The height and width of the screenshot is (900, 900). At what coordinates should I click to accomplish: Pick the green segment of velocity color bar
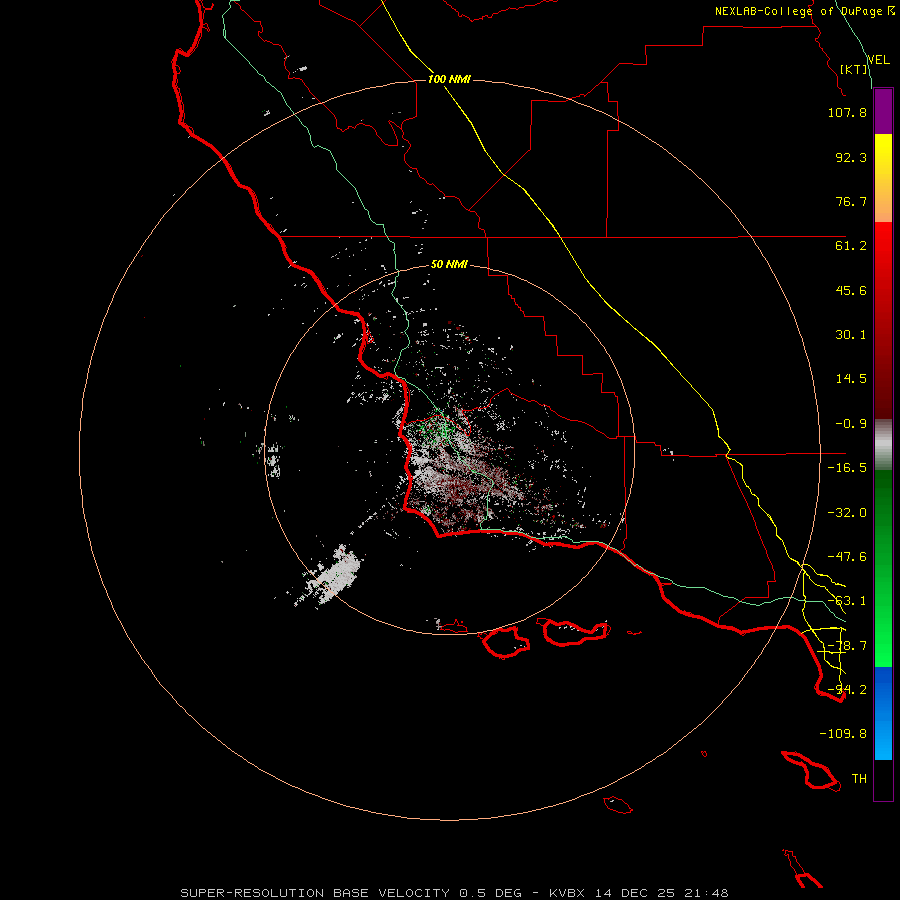pyautogui.click(x=883, y=568)
